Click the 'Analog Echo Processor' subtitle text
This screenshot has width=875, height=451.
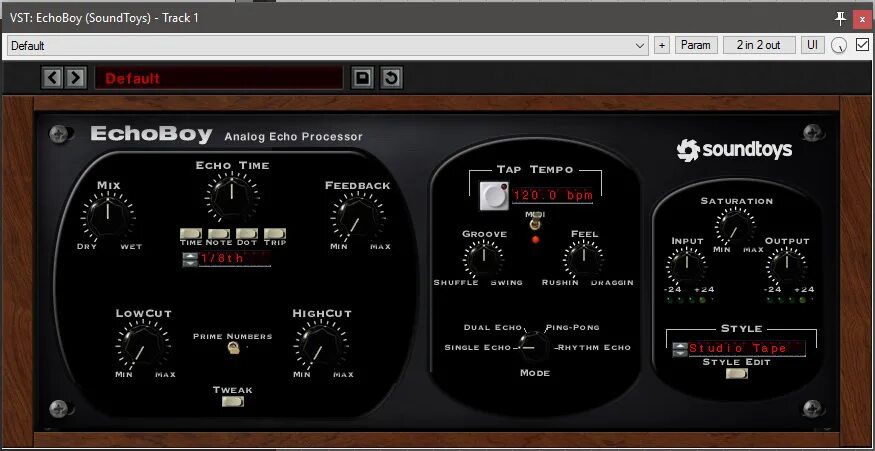click(x=294, y=137)
